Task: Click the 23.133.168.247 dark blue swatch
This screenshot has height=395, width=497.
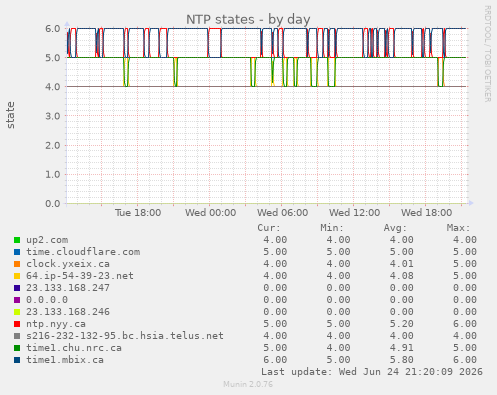Action: (x=17, y=288)
